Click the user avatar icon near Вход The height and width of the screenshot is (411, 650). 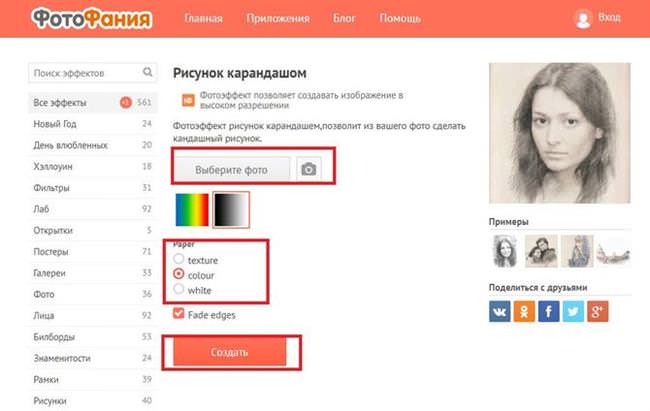tap(583, 19)
